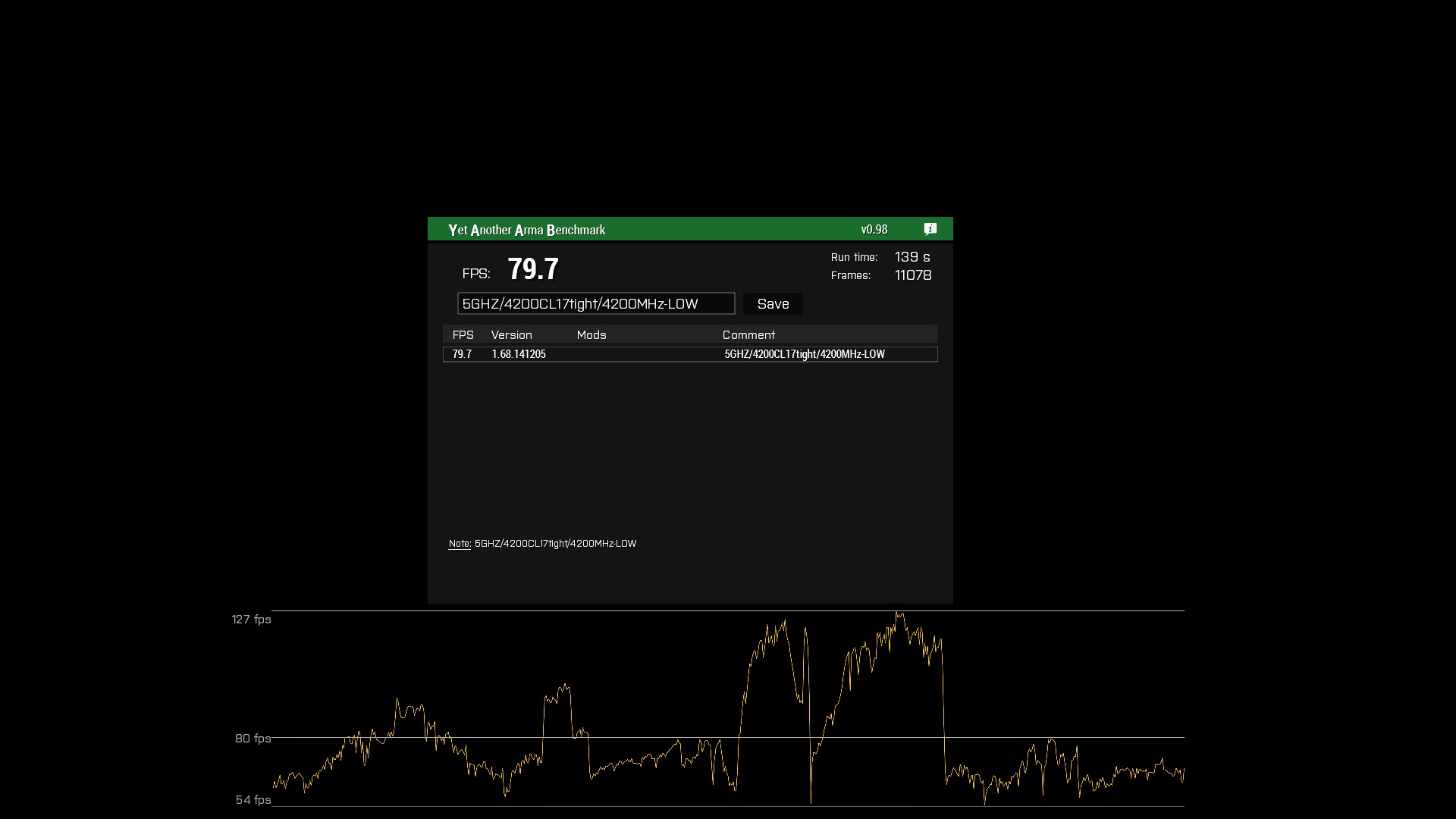Sort results by FPS column header
This screenshot has width=1456, height=819.
coord(463,334)
